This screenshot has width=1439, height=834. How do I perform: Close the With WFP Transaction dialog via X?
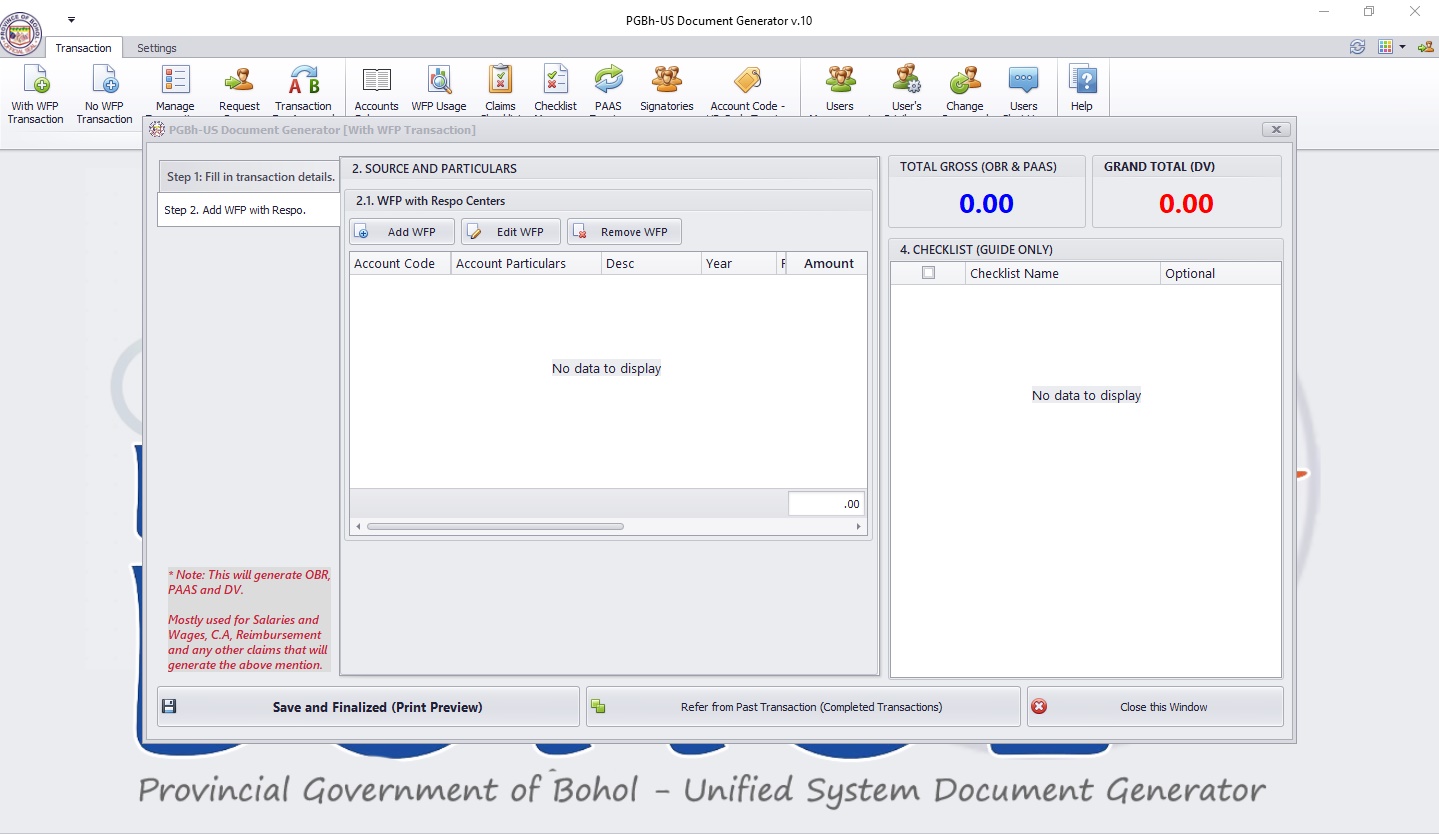1275,130
